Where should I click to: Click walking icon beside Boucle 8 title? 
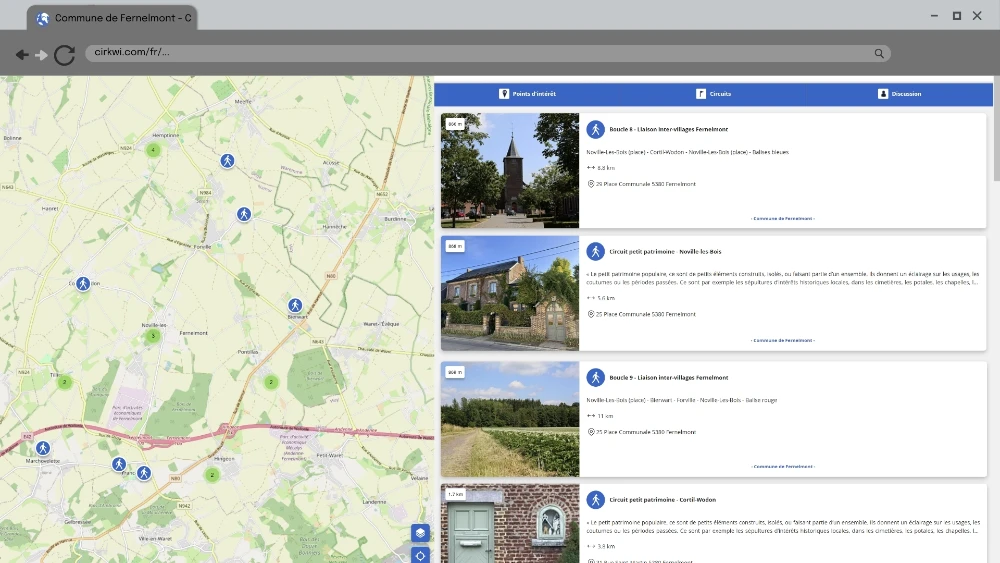click(596, 129)
